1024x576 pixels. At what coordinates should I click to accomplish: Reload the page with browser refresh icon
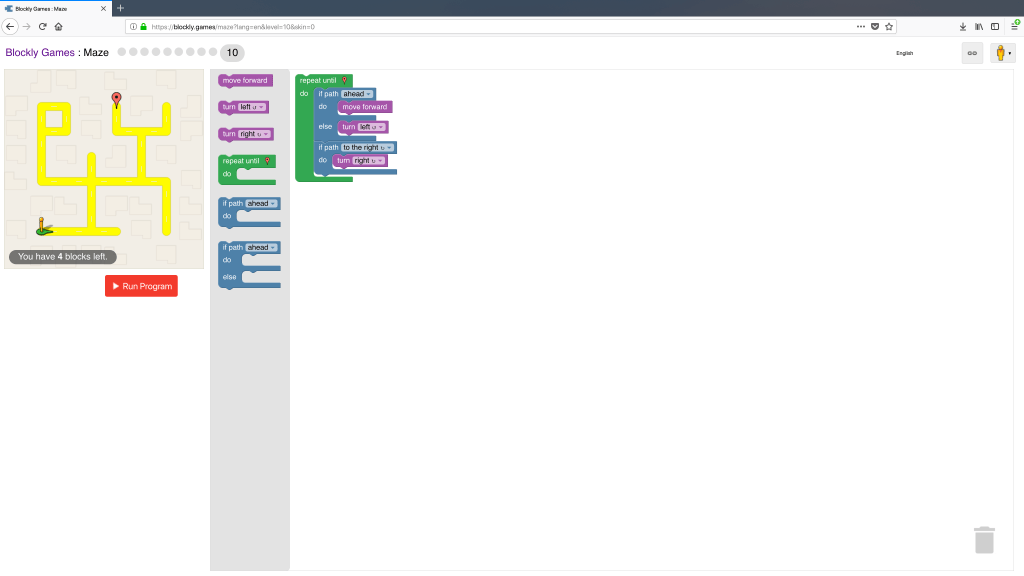point(42,26)
